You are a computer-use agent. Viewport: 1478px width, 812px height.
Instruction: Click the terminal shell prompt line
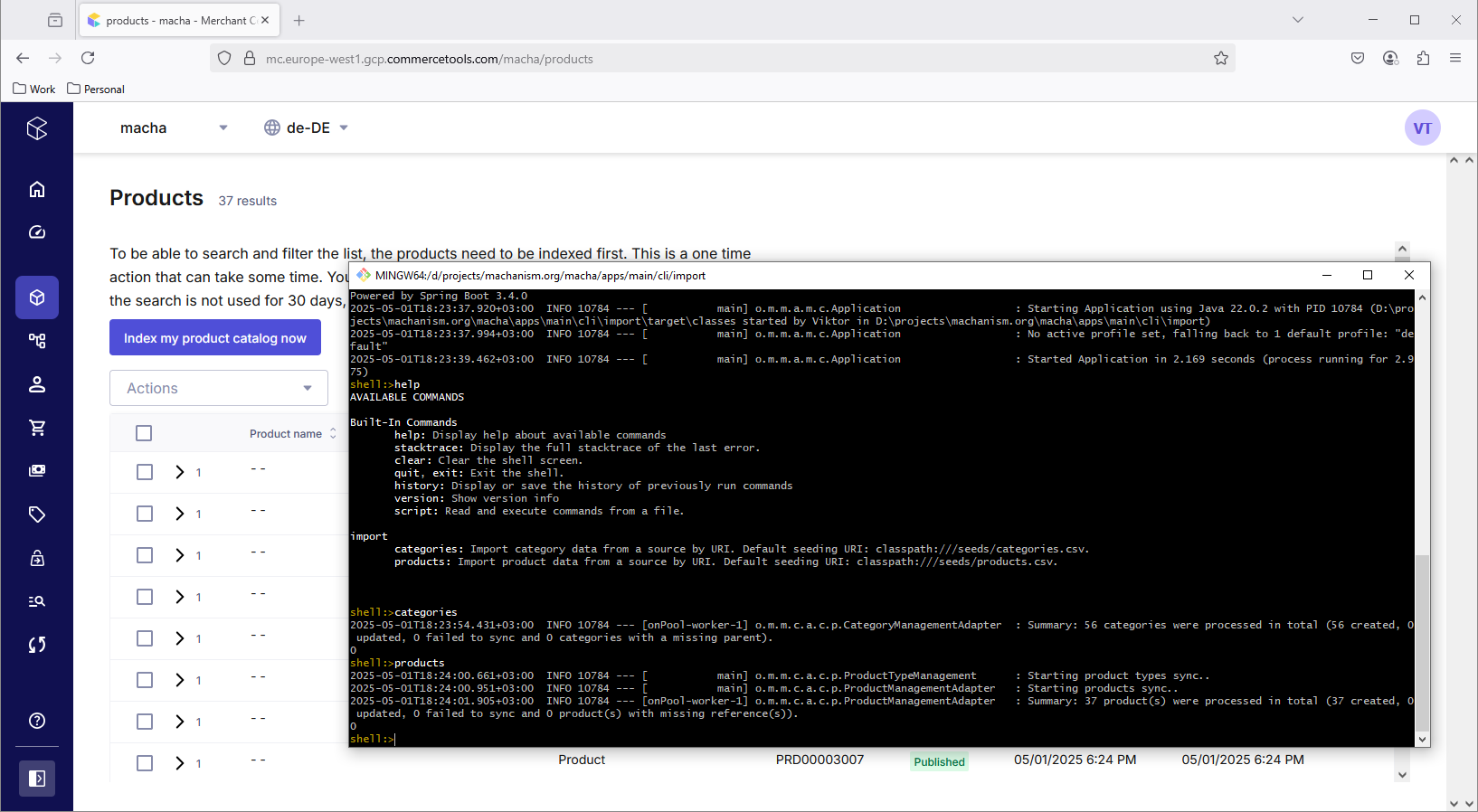tap(373, 739)
